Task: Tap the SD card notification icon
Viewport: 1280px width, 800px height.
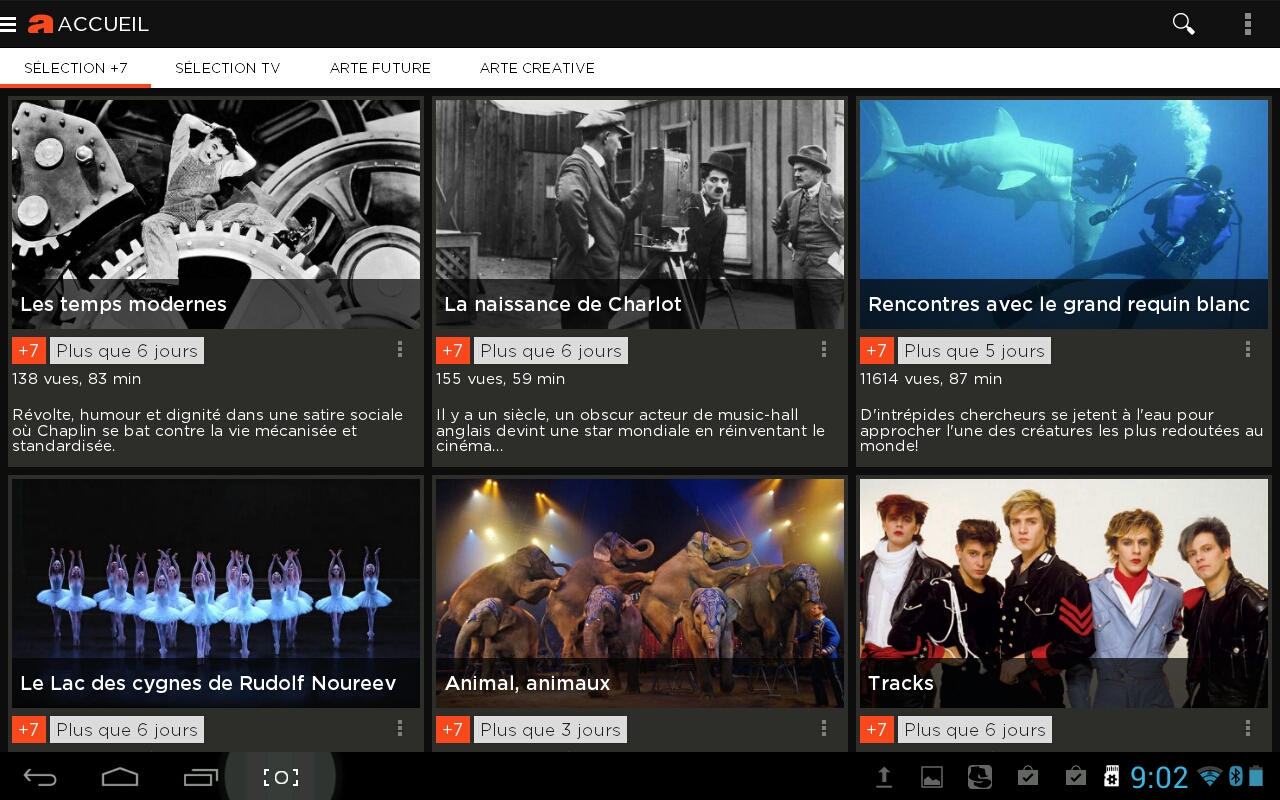Action: coord(1110,777)
